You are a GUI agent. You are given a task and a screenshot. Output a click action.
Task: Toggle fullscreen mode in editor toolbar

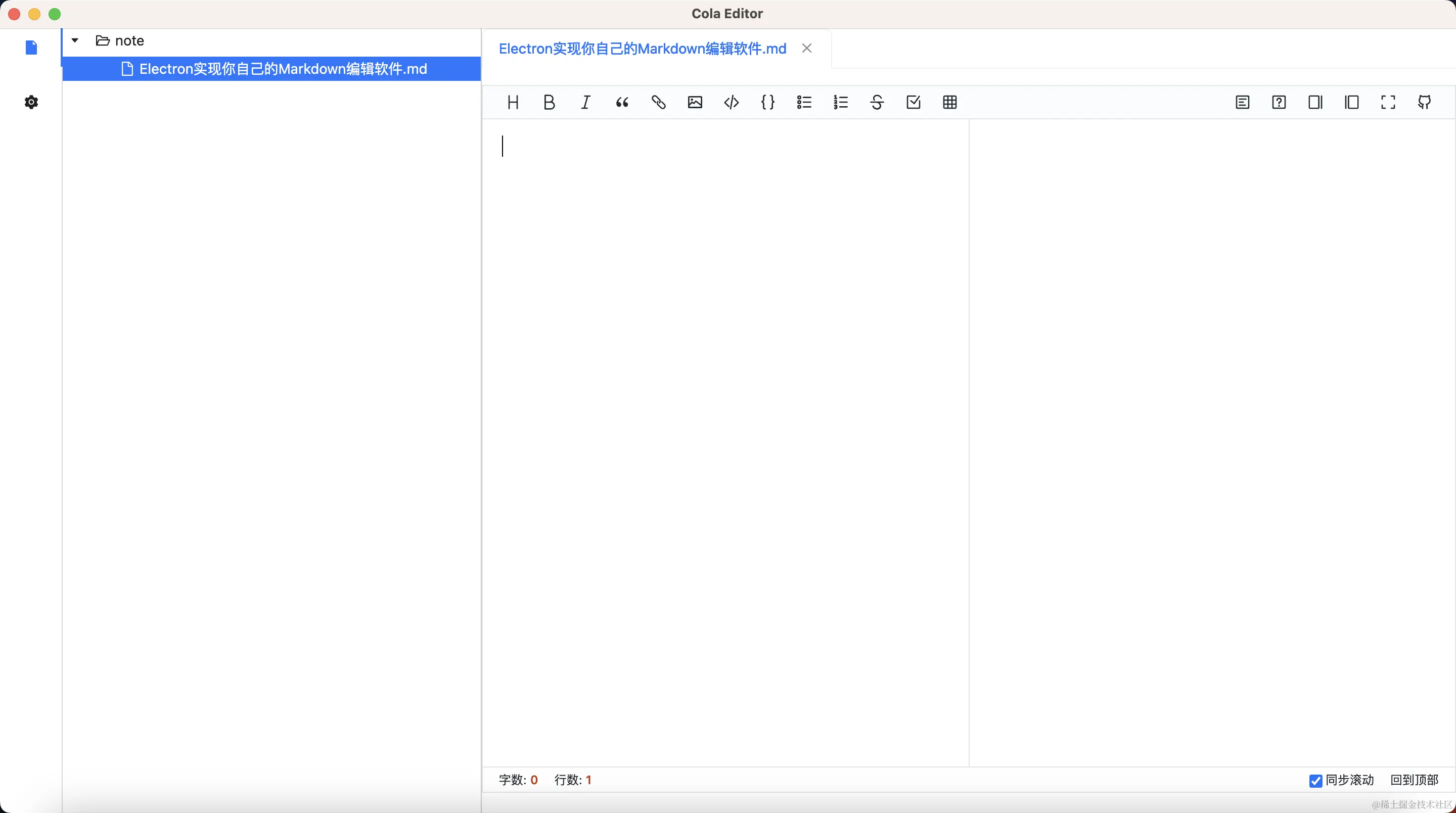click(1388, 102)
